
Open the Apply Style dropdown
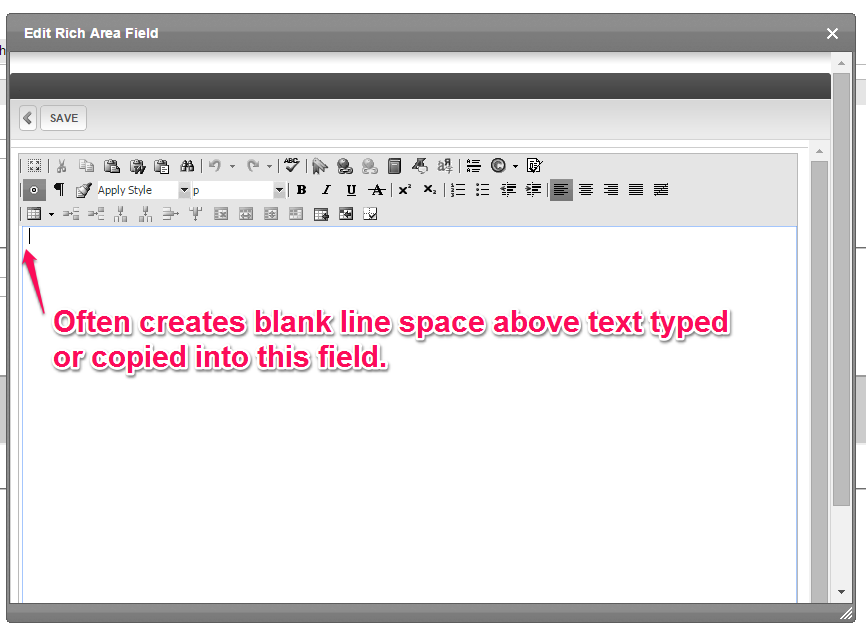[x=184, y=190]
